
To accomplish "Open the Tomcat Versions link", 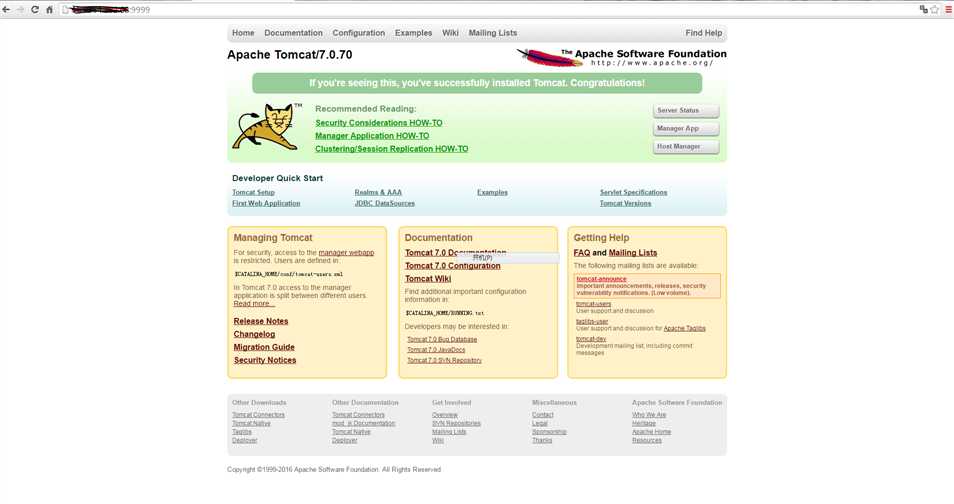I will click(x=625, y=203).
